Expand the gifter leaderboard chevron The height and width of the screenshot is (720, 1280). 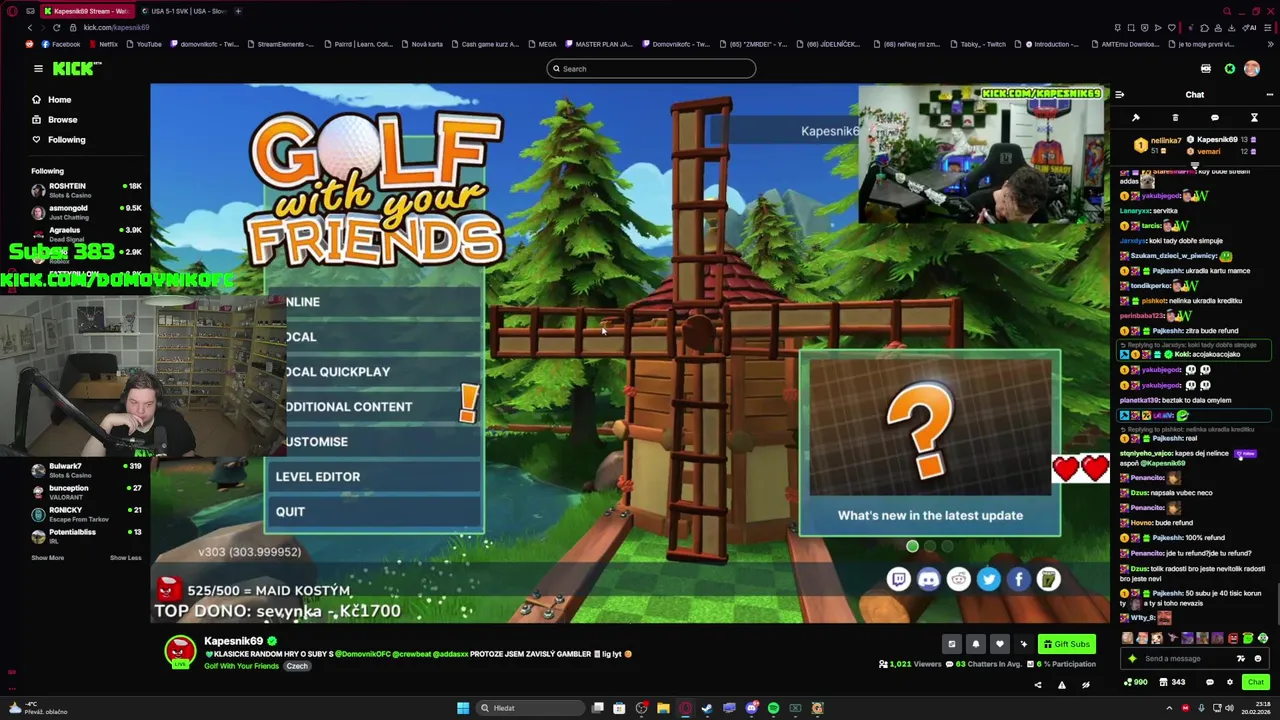(x=1195, y=165)
